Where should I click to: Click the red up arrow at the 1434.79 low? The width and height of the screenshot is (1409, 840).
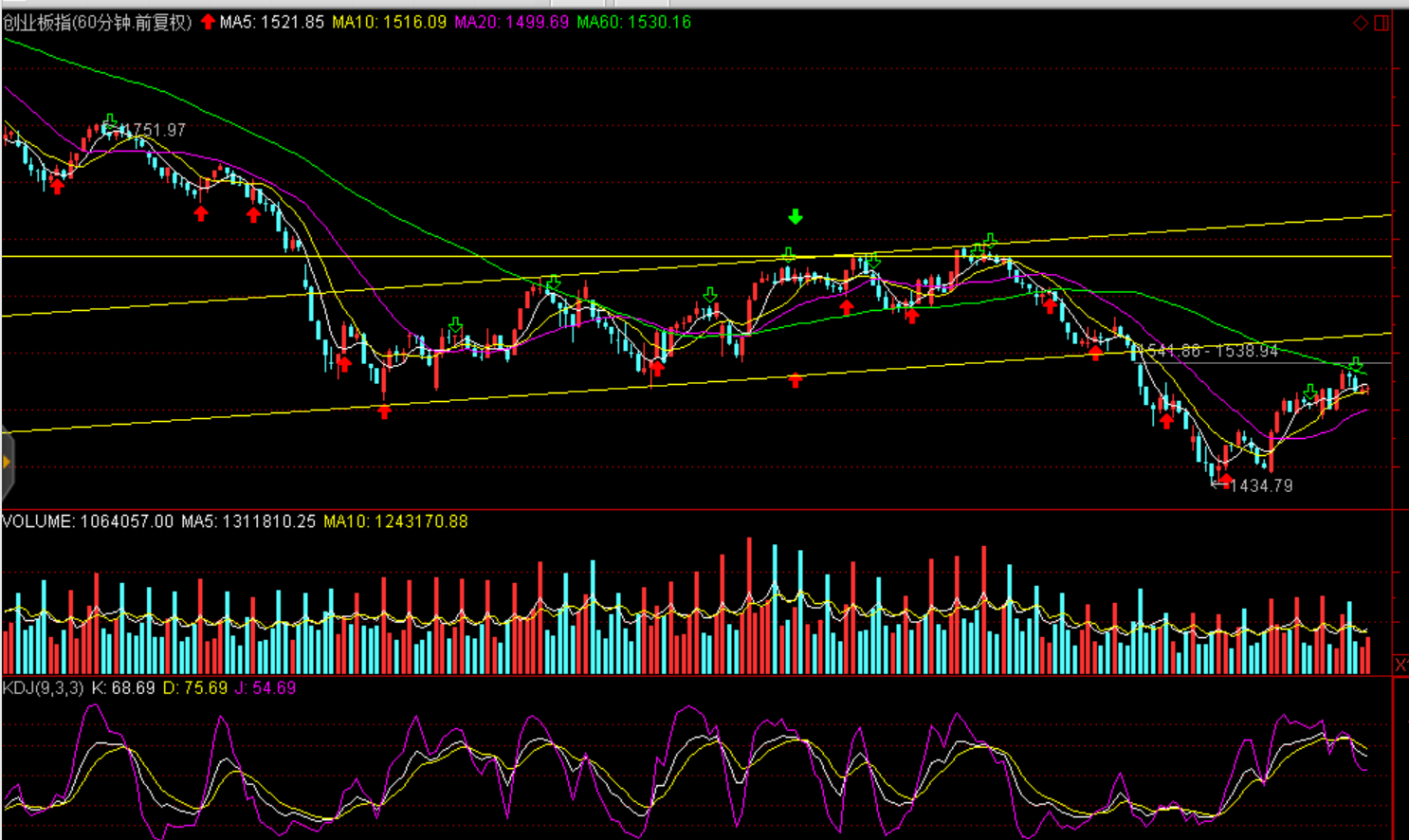click(x=1225, y=481)
